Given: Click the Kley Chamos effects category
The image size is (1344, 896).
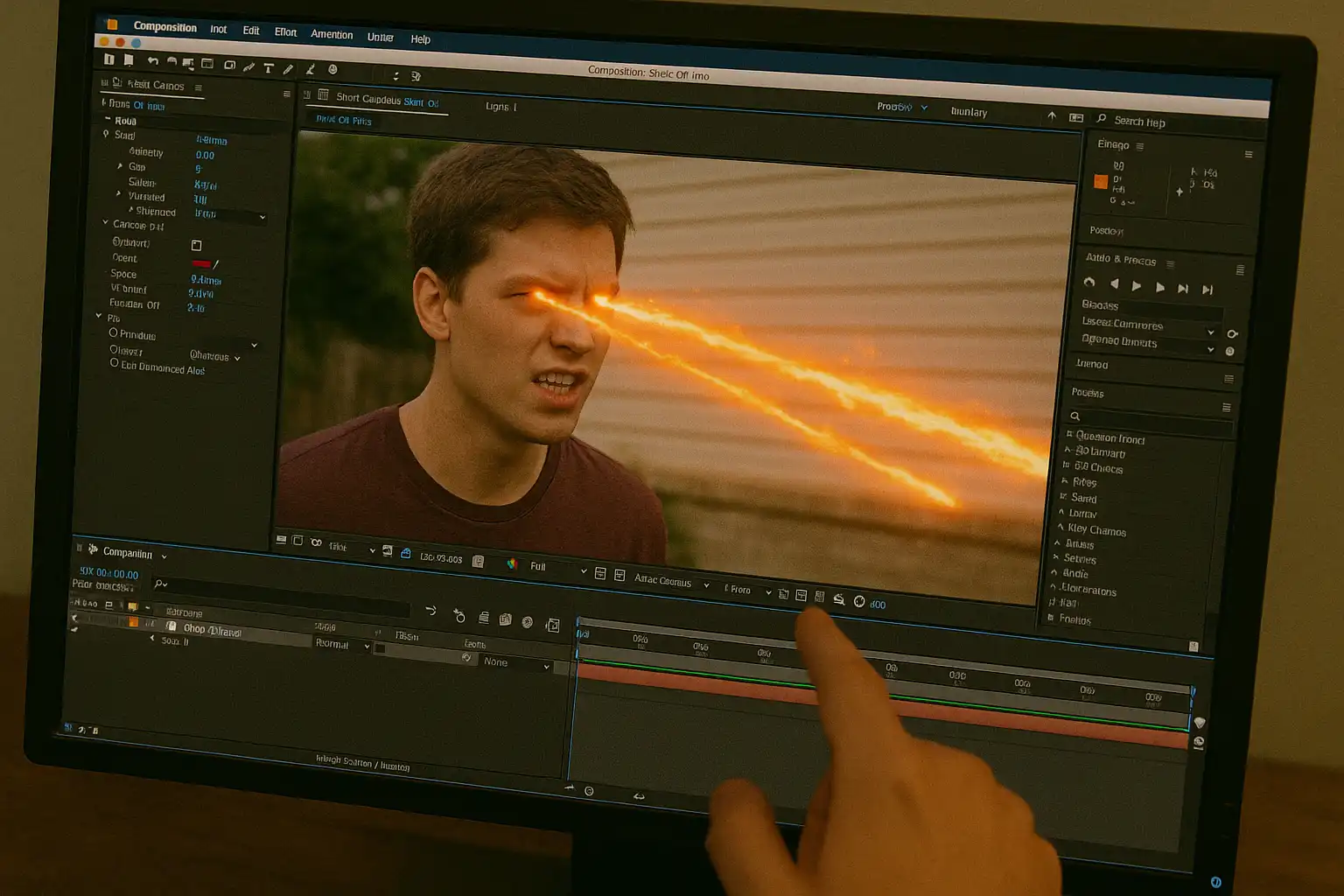Looking at the screenshot, I should click(1096, 530).
